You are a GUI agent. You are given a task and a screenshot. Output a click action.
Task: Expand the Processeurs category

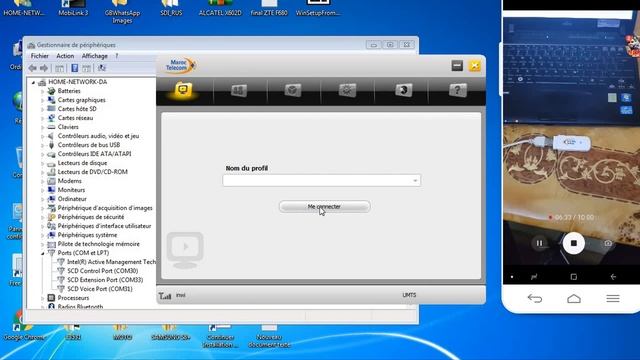42,298
